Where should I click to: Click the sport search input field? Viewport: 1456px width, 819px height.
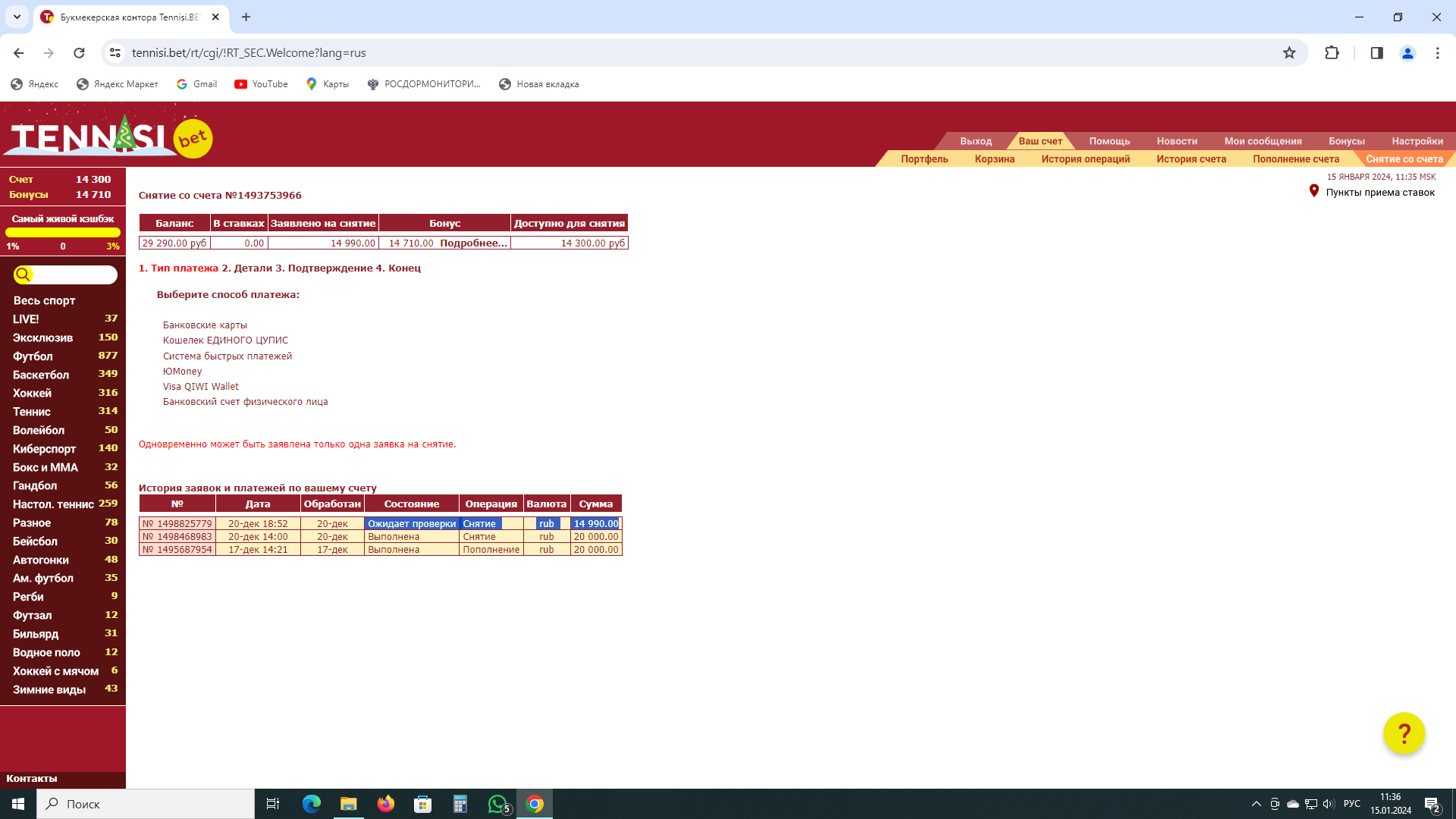74,275
